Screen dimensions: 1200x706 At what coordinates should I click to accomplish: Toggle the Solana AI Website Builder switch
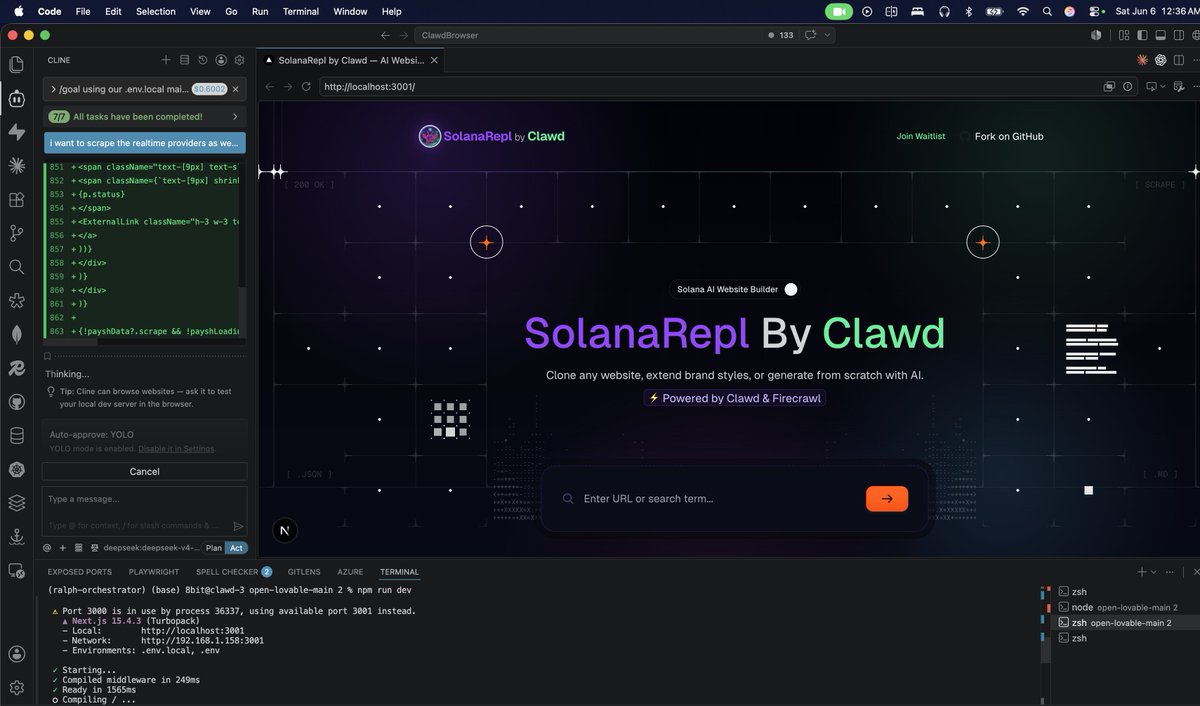point(791,289)
